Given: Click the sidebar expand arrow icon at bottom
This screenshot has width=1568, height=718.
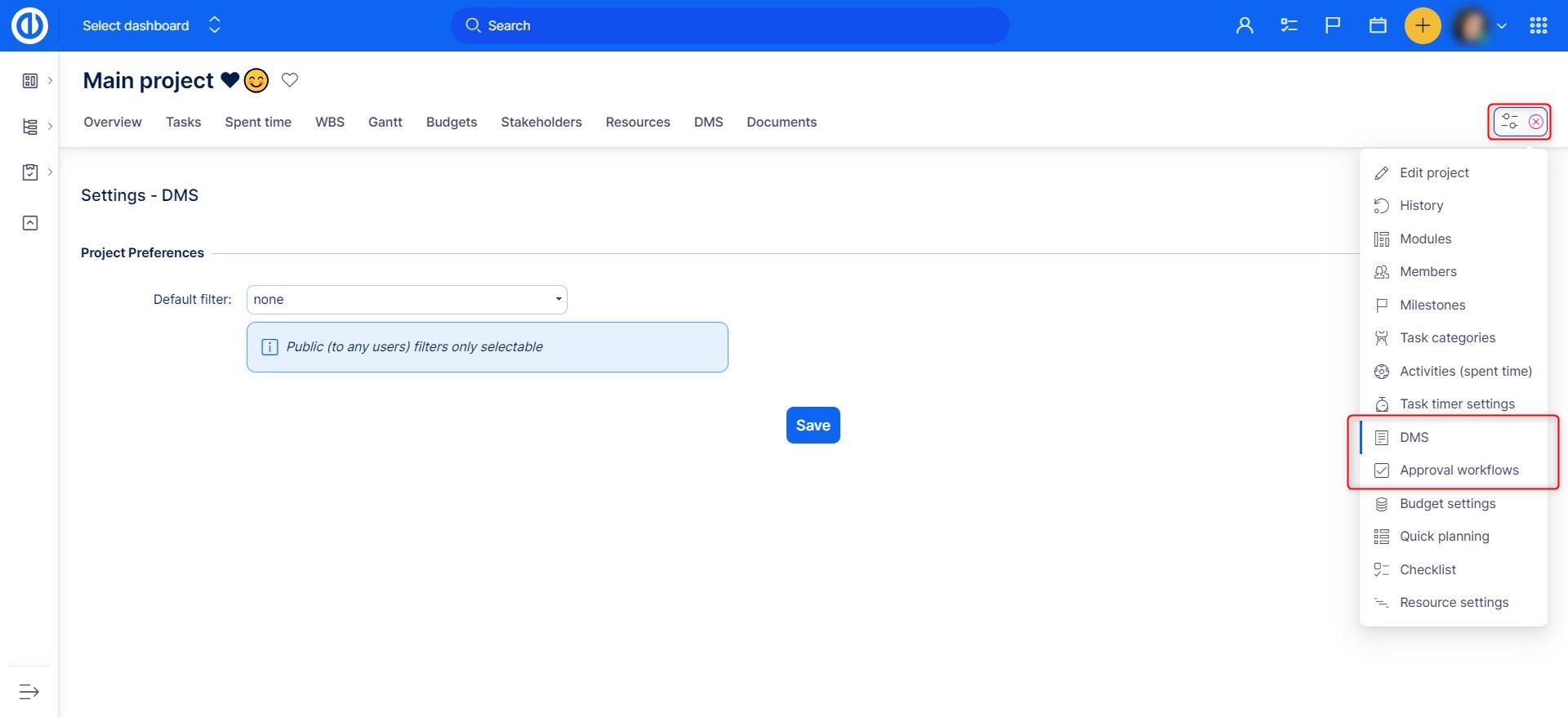Looking at the screenshot, I should (x=29, y=692).
